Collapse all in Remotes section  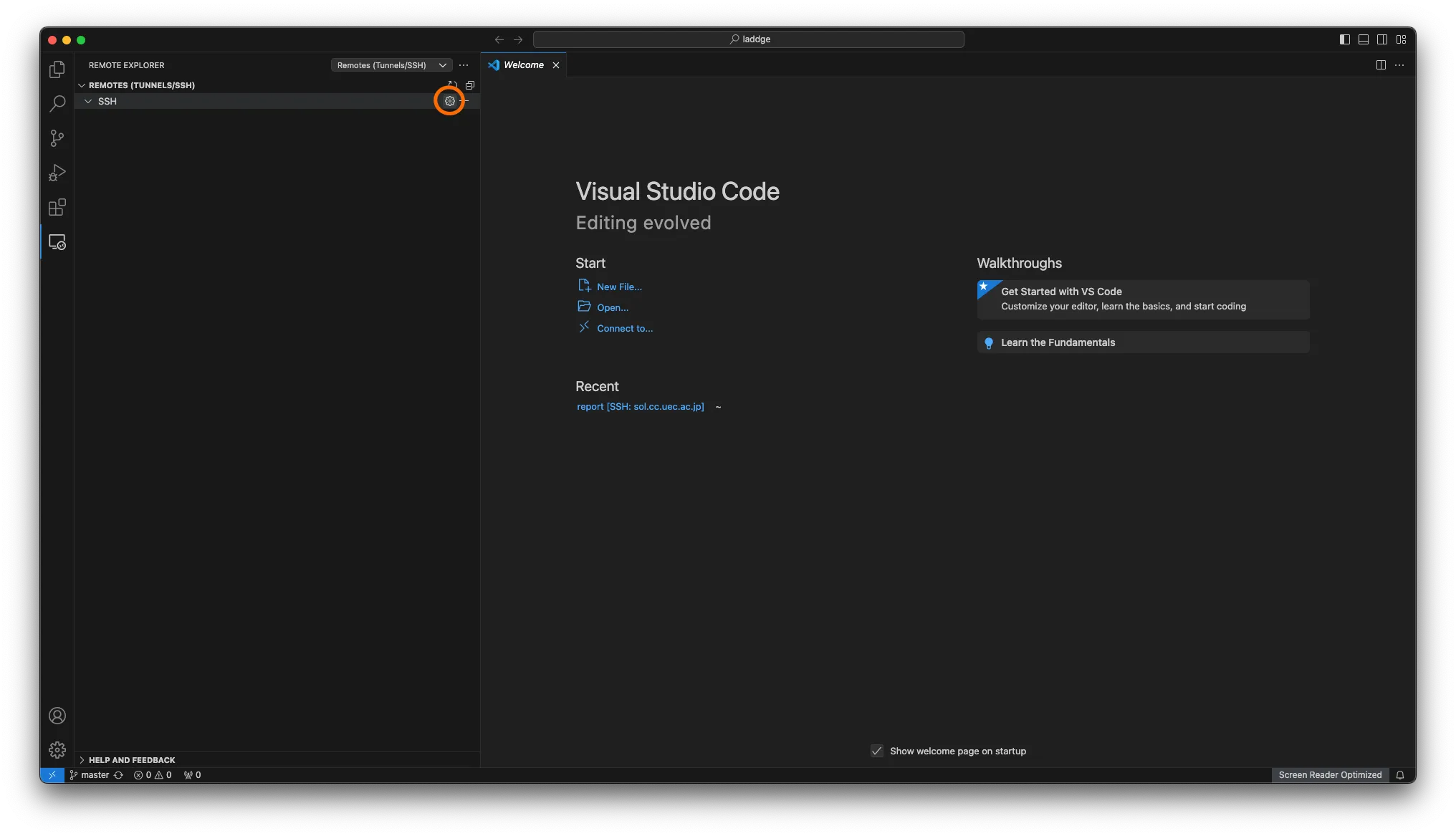[x=470, y=85]
